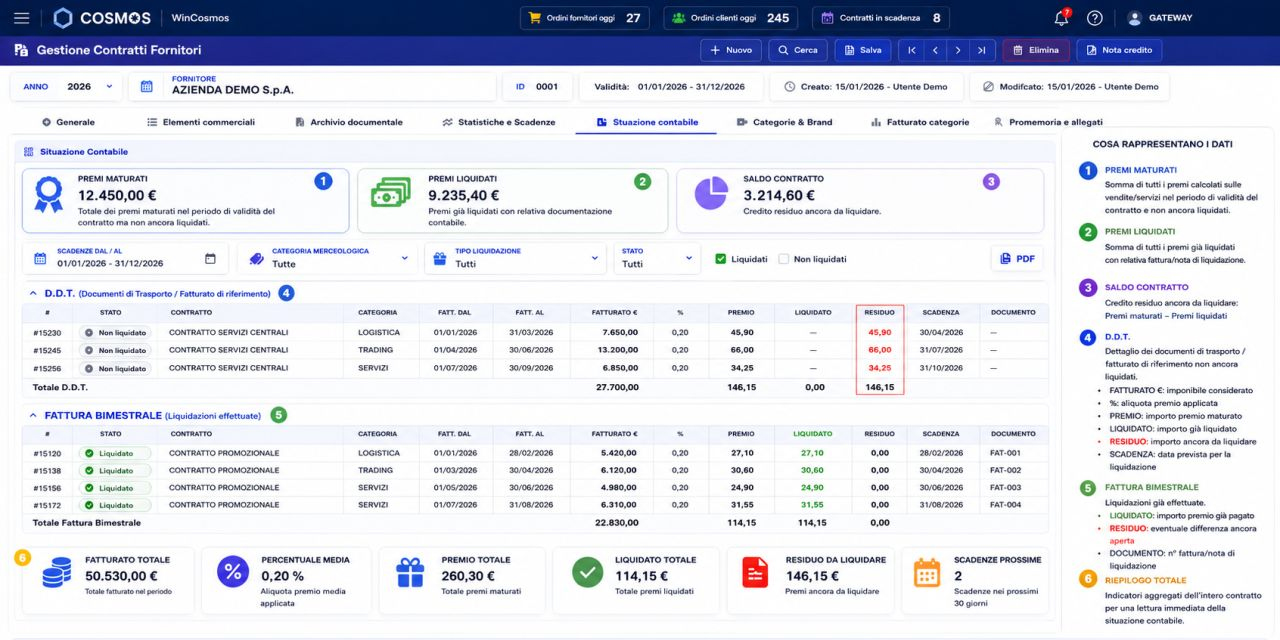
Task: Click the Nota credito button
Action: (1119, 50)
